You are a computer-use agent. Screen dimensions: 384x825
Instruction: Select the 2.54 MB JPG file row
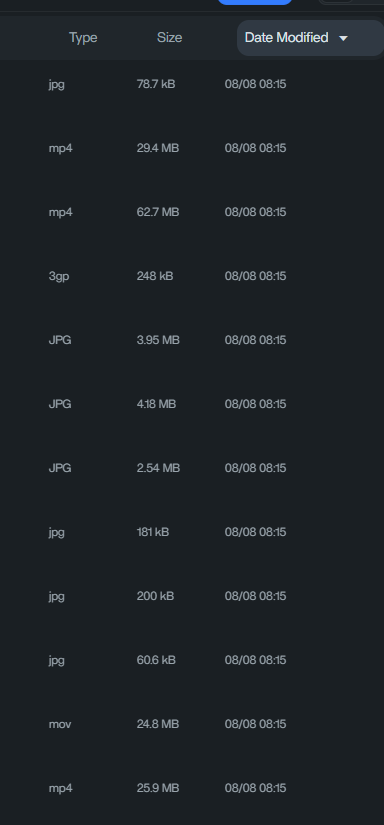click(x=192, y=468)
